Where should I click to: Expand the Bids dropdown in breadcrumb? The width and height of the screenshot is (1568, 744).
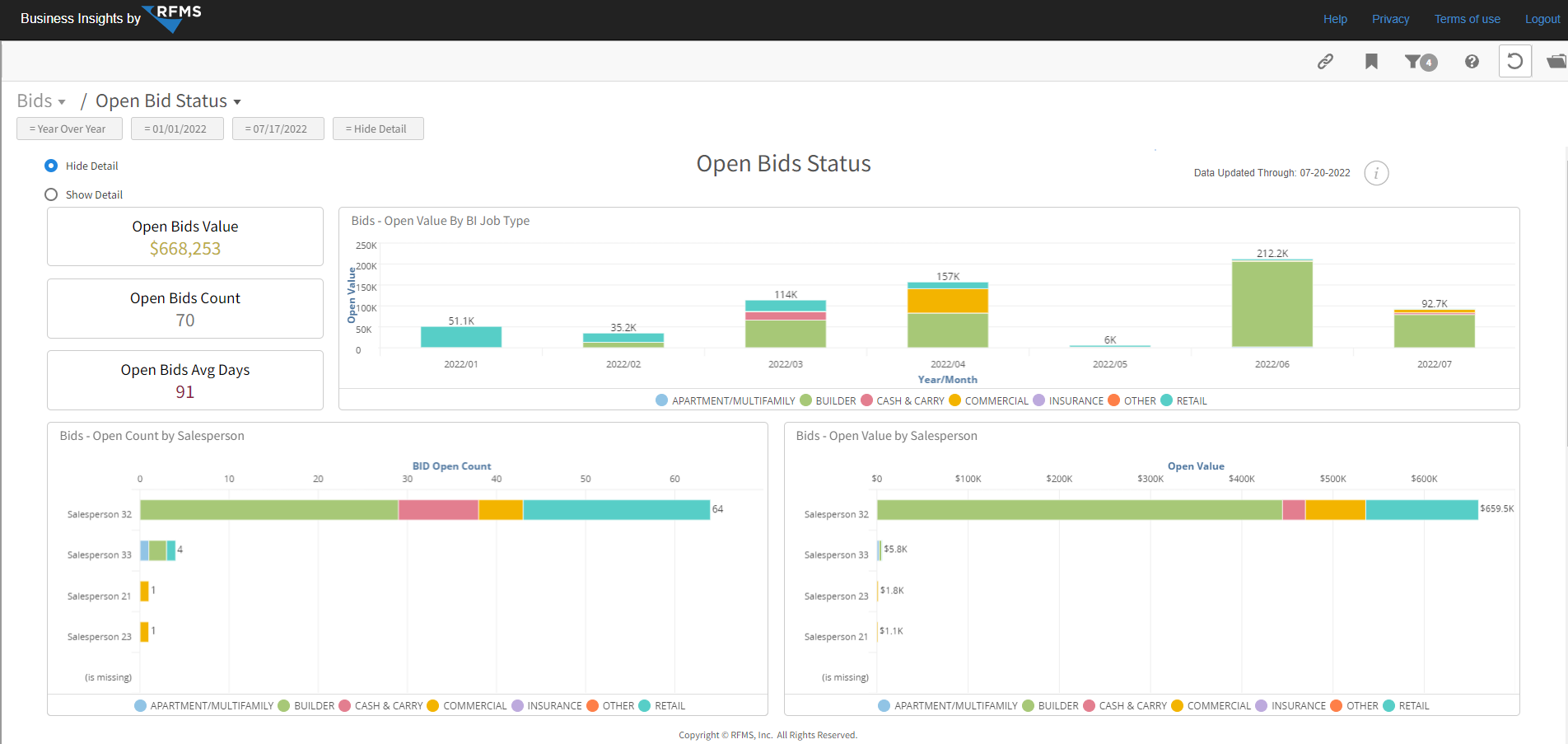pos(41,101)
